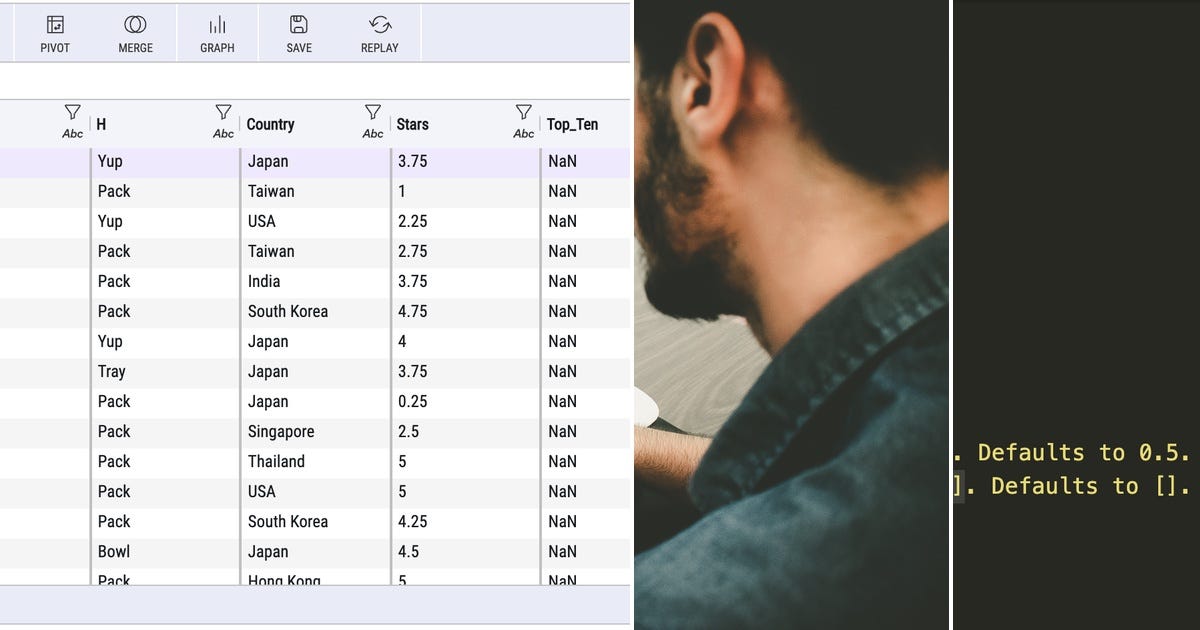Select the H column header
This screenshot has height=630, width=1200.
coord(101,125)
